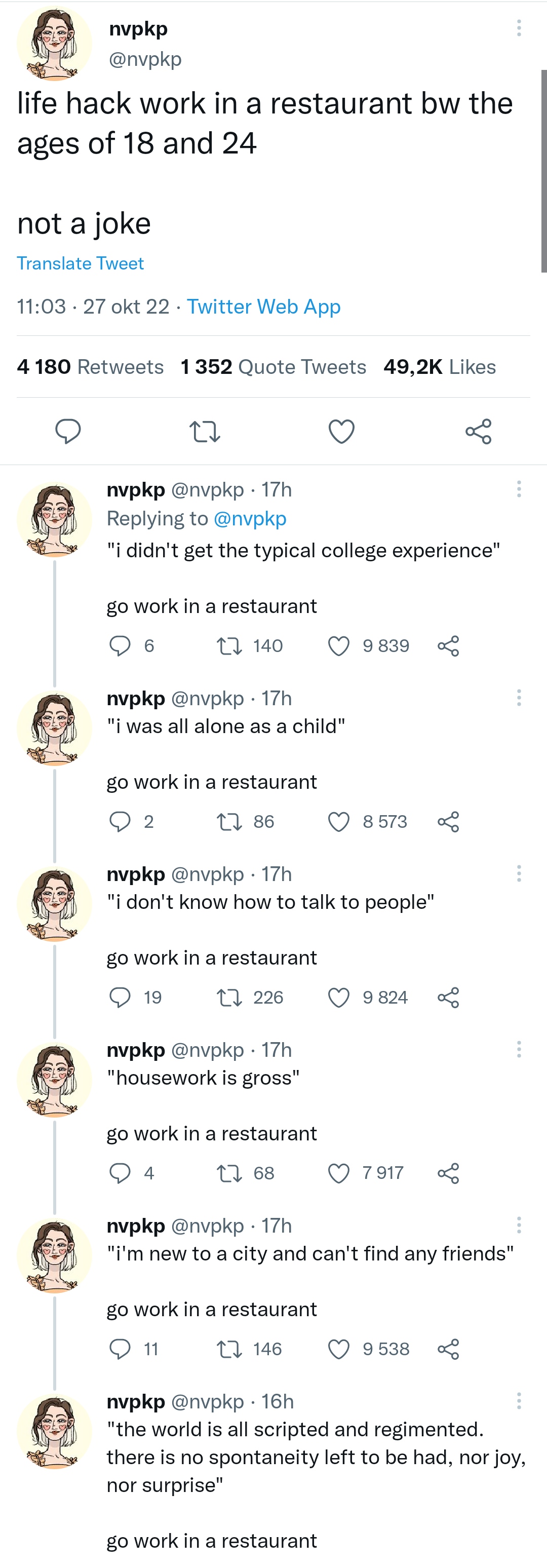This screenshot has width=547, height=1568.
Task: Reply to 'talk to people' tweet
Action: coord(120,997)
